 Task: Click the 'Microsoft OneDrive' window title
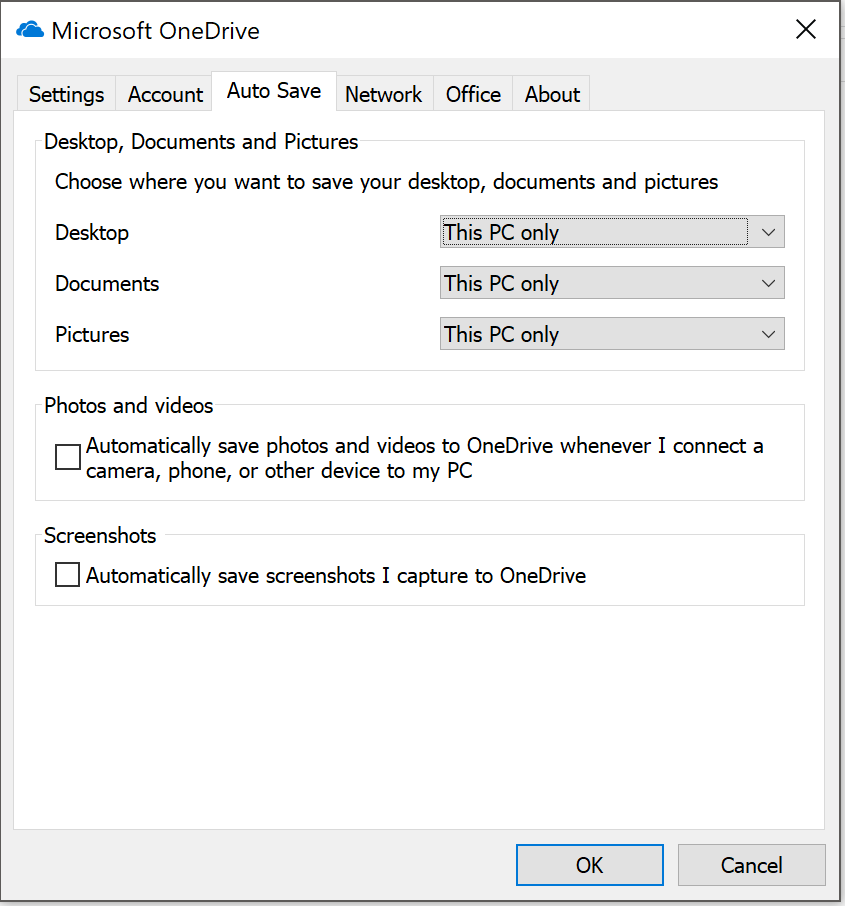155,31
